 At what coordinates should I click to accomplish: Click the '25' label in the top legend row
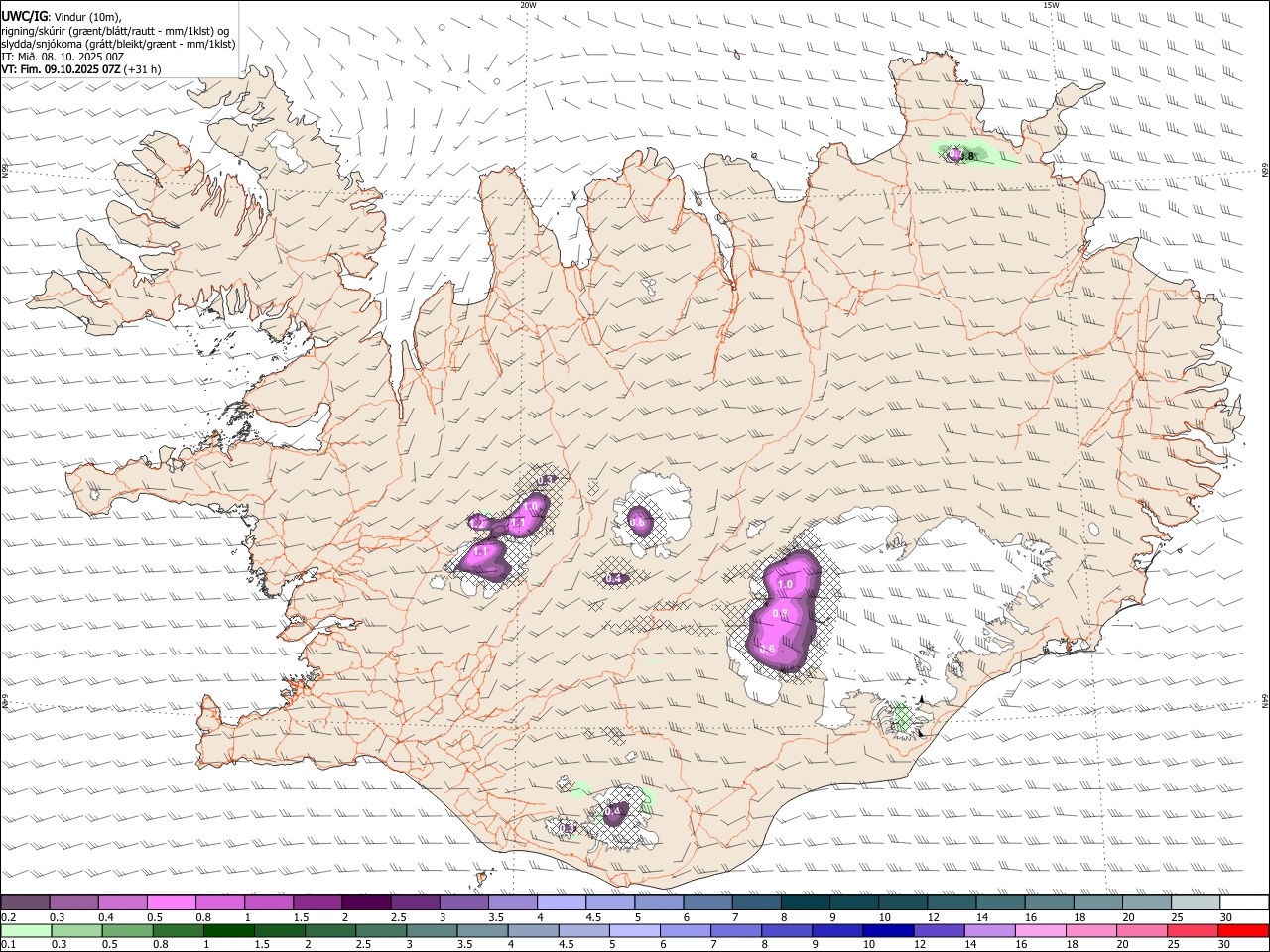click(x=1178, y=917)
